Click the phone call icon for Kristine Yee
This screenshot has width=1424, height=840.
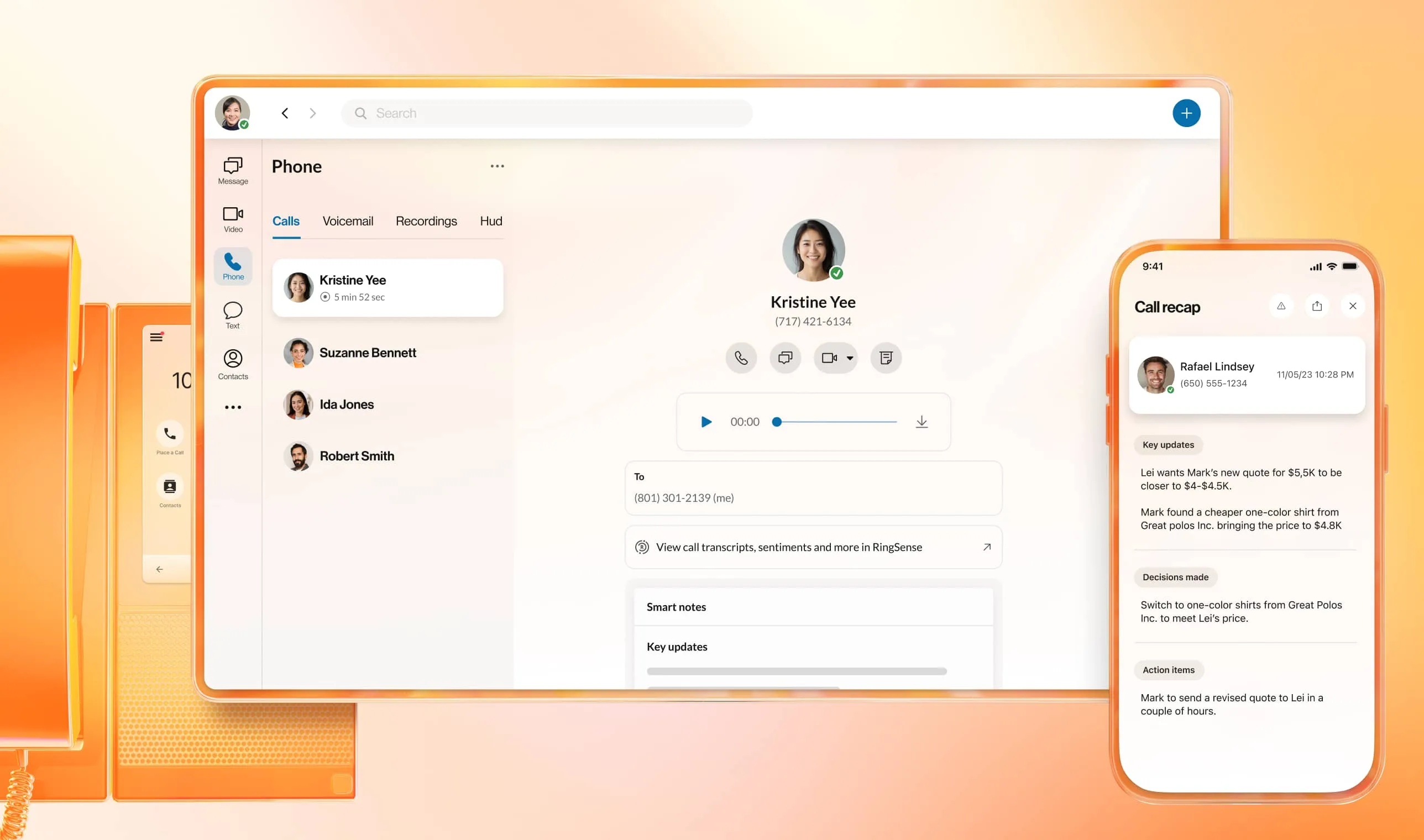pos(740,358)
